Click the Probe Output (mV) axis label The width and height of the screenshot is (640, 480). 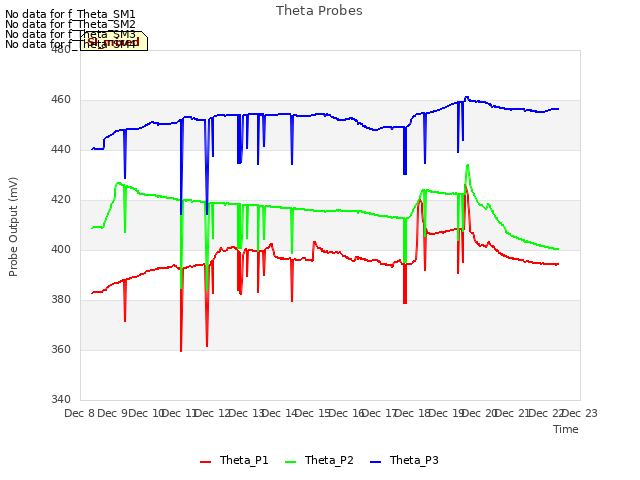[13, 227]
